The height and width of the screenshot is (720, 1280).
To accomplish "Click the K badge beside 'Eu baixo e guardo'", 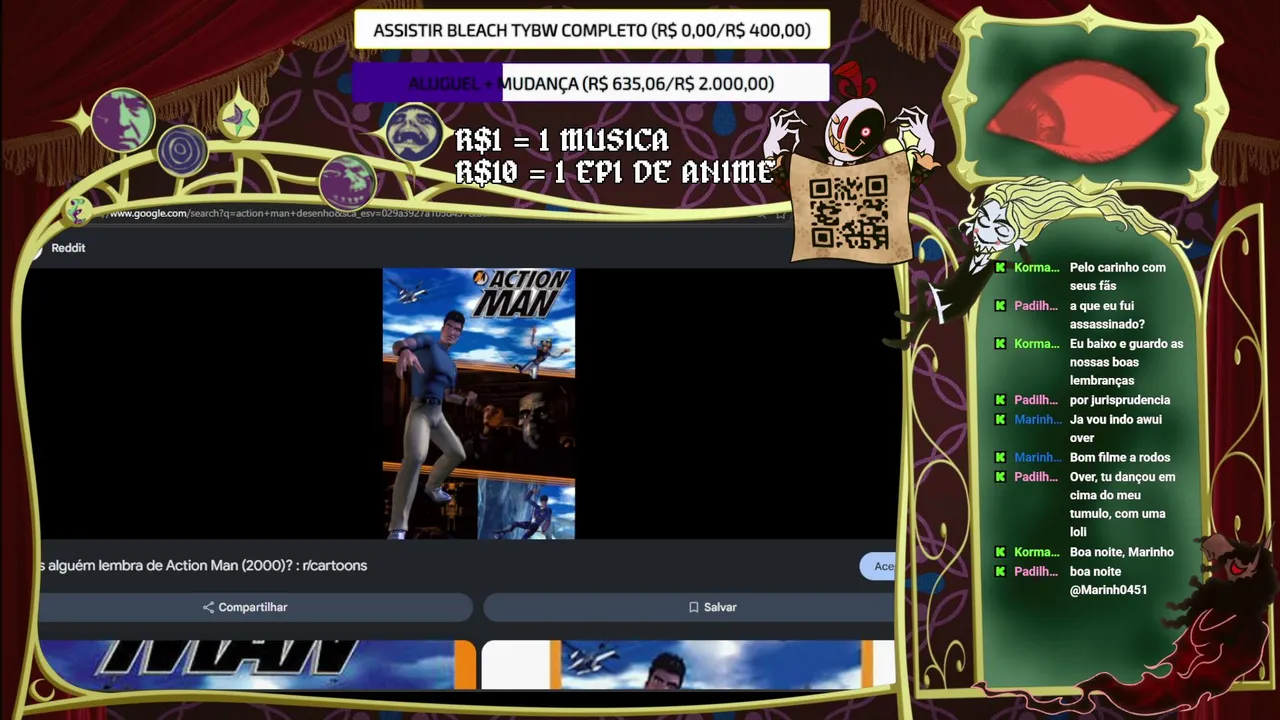I will tap(1000, 344).
